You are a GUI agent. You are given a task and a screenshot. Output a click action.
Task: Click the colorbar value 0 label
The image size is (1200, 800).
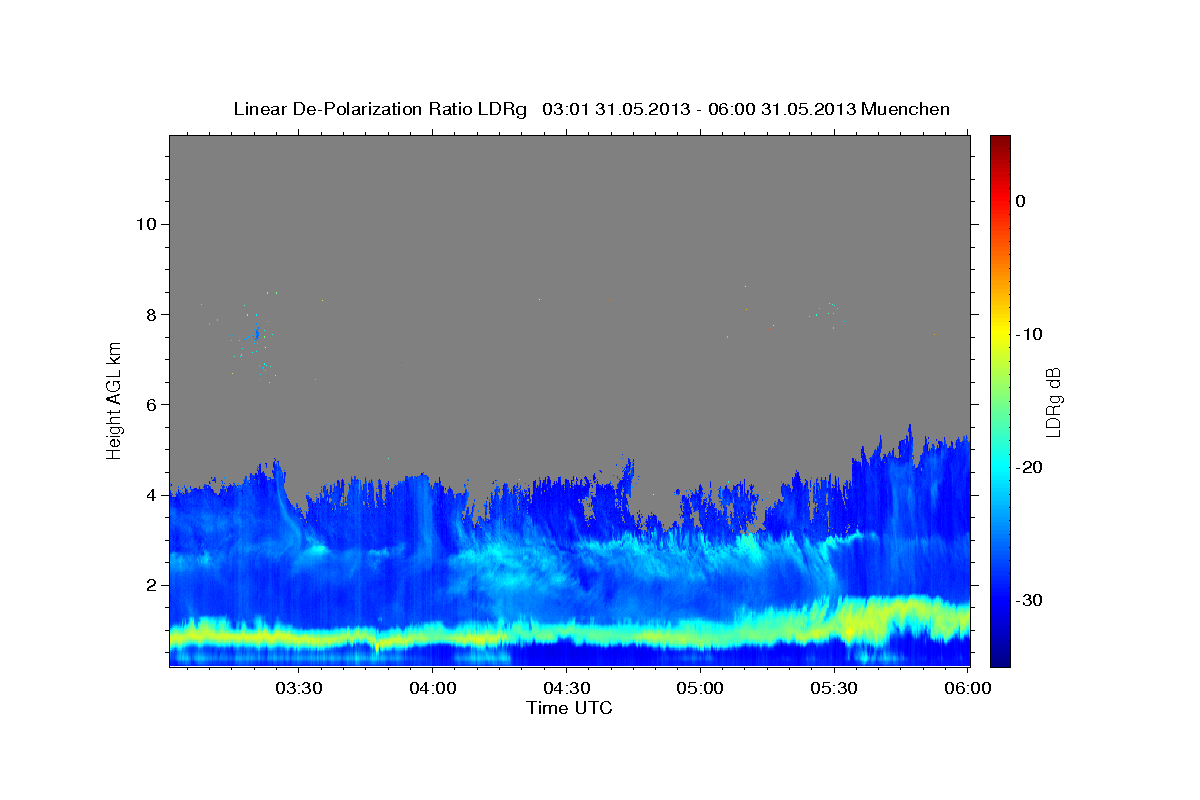pos(1021,201)
